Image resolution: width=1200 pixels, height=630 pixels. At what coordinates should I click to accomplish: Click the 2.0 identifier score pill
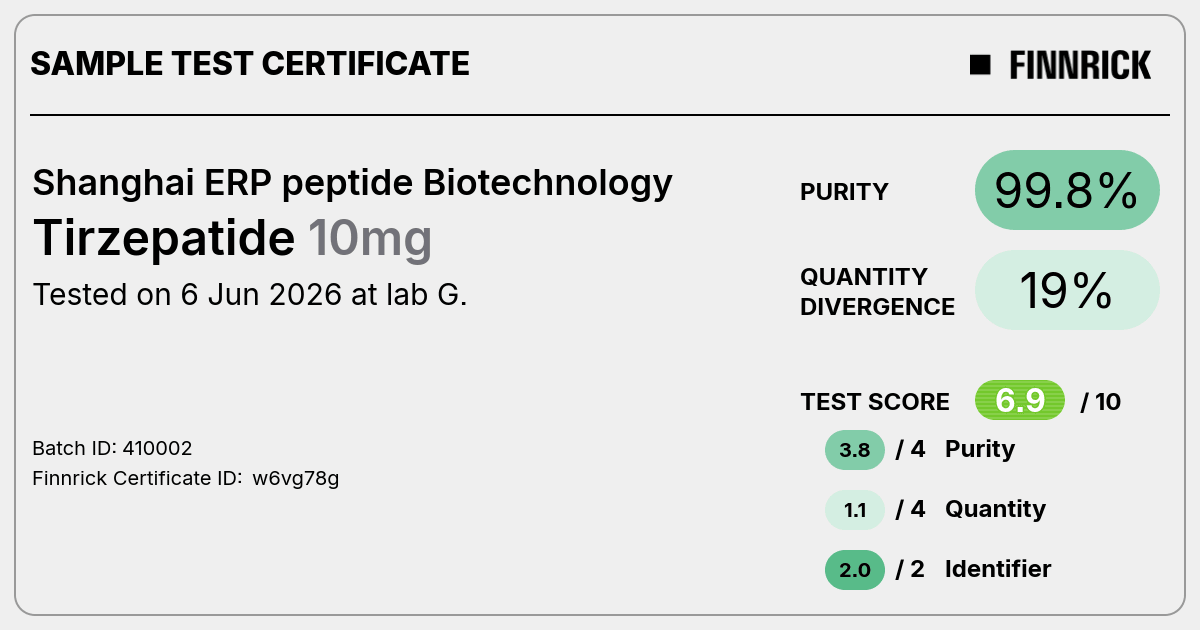pos(855,570)
